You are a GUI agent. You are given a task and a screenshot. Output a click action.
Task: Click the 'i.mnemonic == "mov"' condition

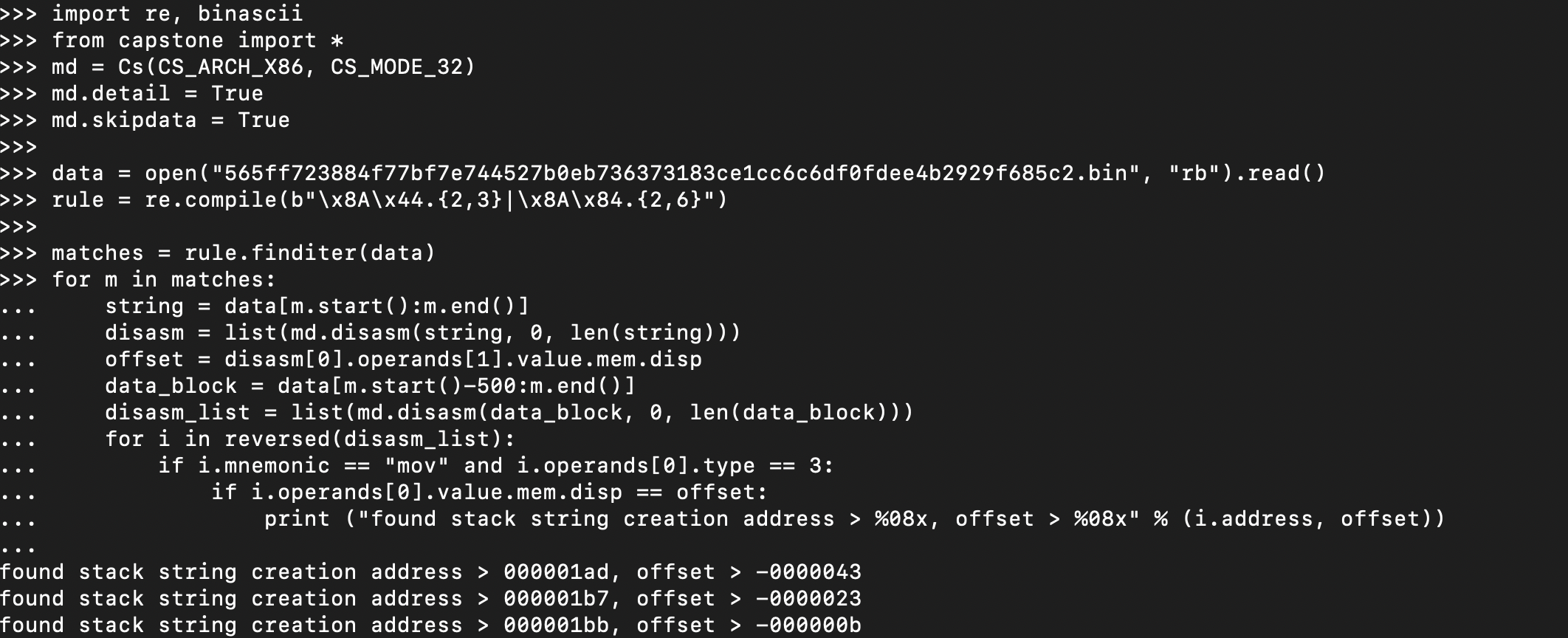[x=323, y=466]
